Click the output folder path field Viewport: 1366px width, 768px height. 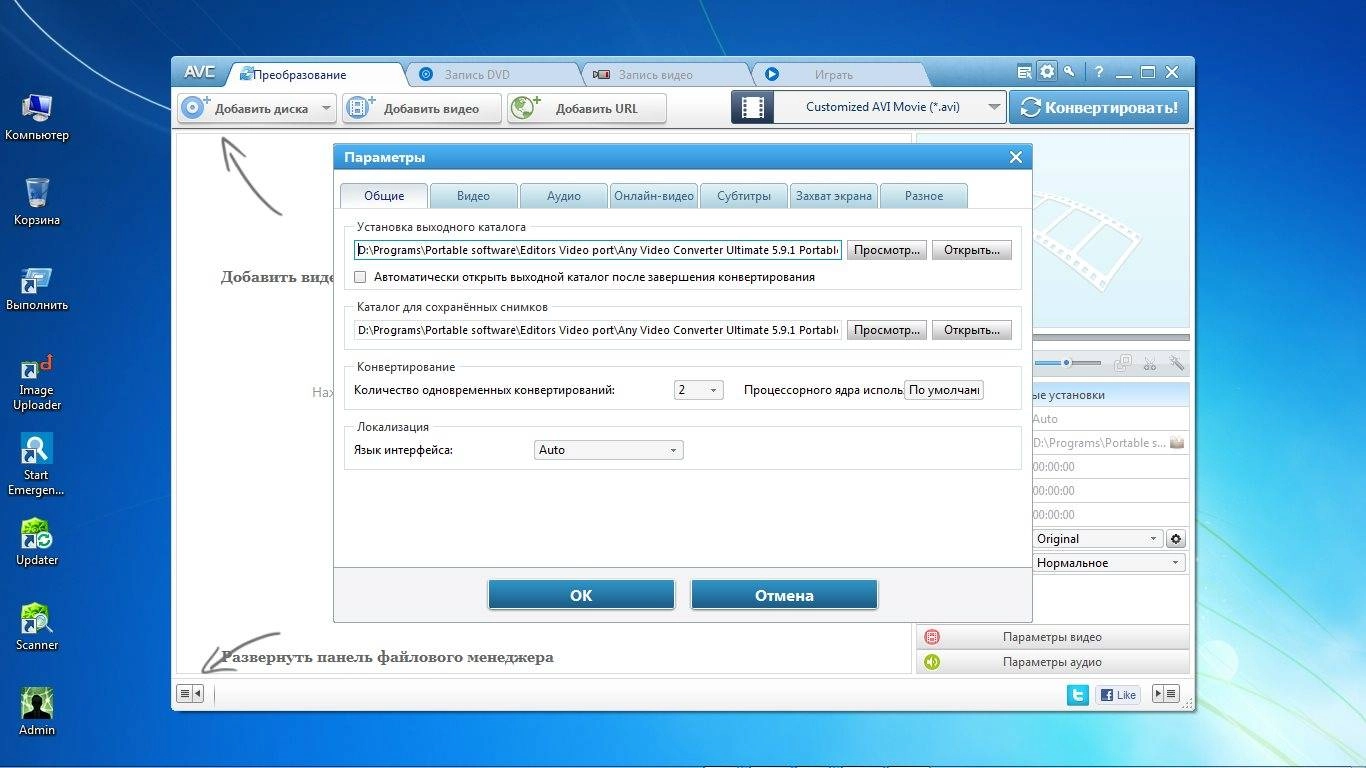pos(598,250)
